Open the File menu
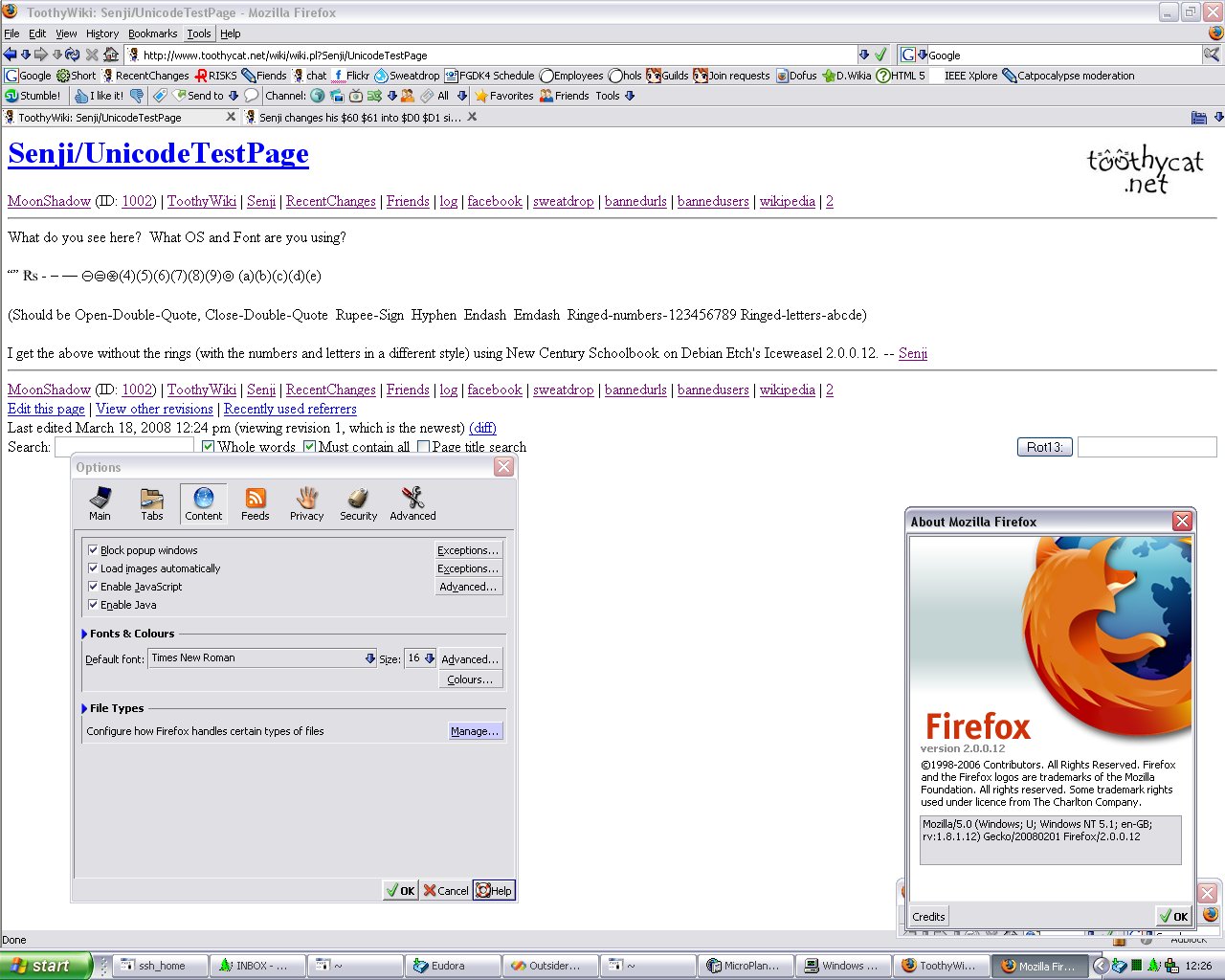 [x=11, y=33]
